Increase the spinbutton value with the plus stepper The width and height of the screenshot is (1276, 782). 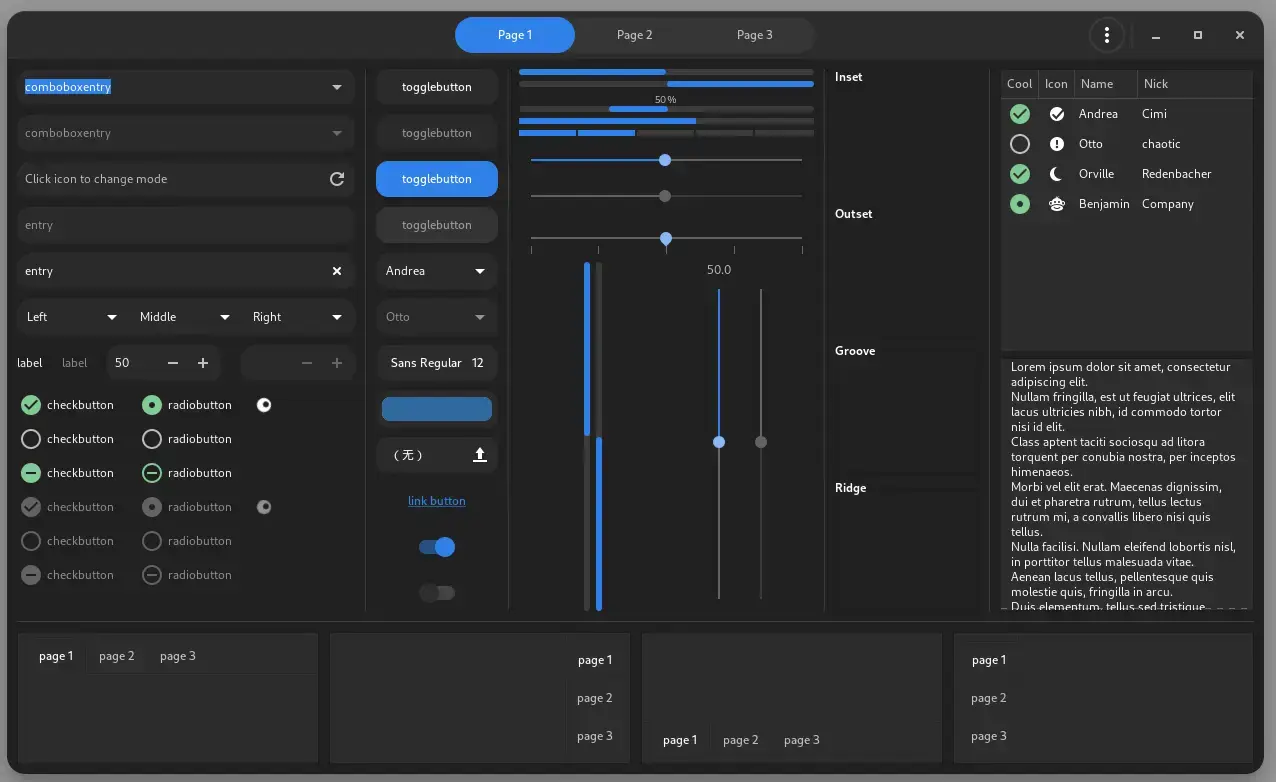[203, 363]
